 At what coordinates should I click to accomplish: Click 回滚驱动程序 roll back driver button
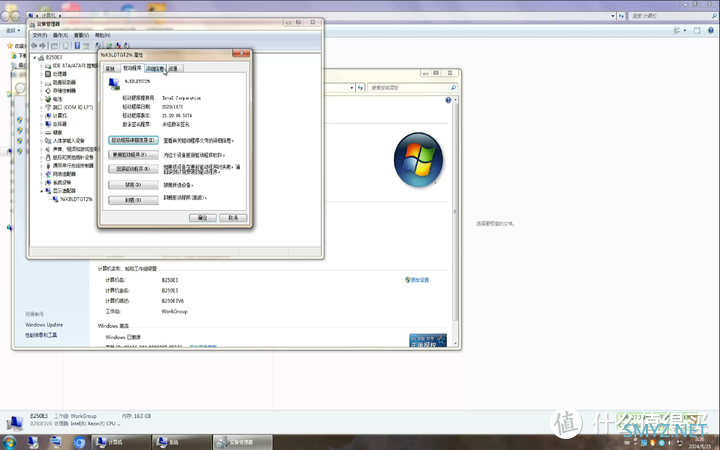(134, 169)
